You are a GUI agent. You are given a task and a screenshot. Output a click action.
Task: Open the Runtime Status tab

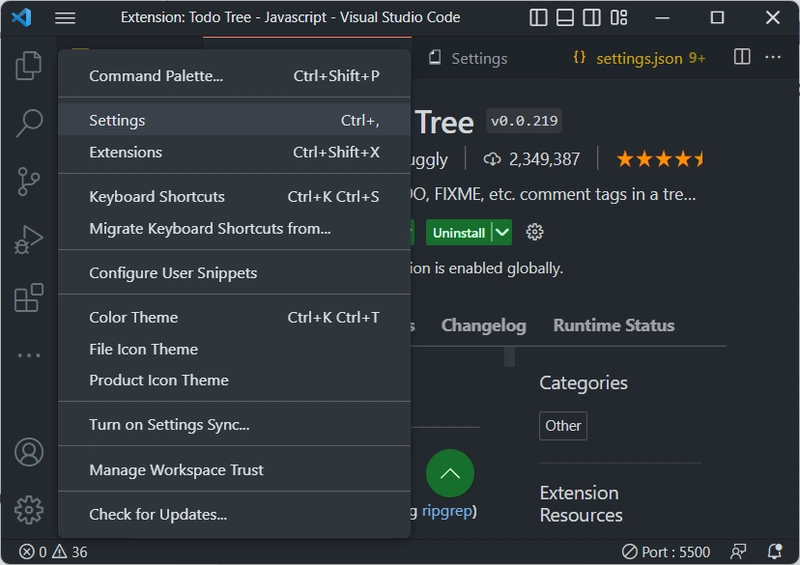click(614, 325)
